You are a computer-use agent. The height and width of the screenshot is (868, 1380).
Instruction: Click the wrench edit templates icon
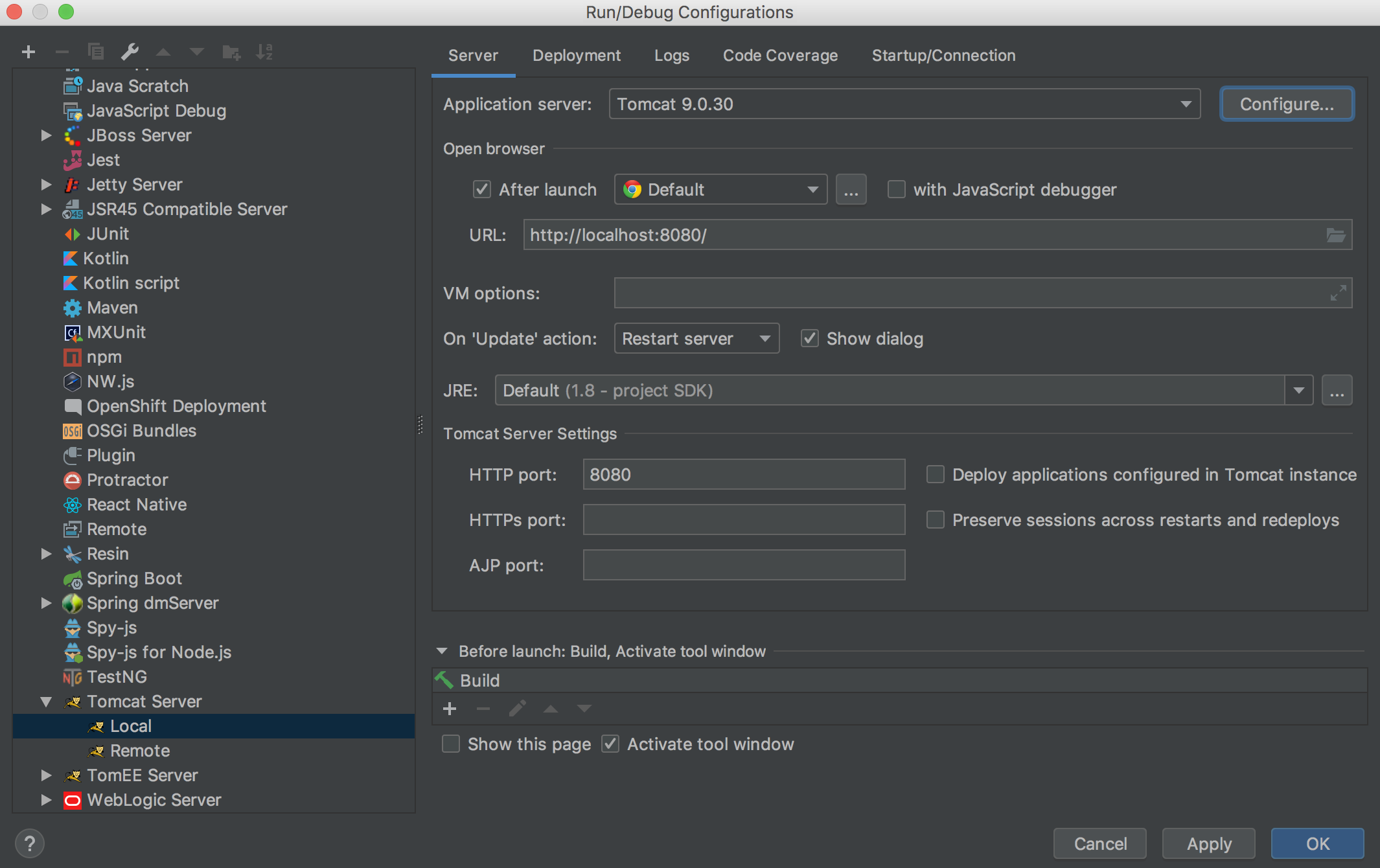pos(130,52)
